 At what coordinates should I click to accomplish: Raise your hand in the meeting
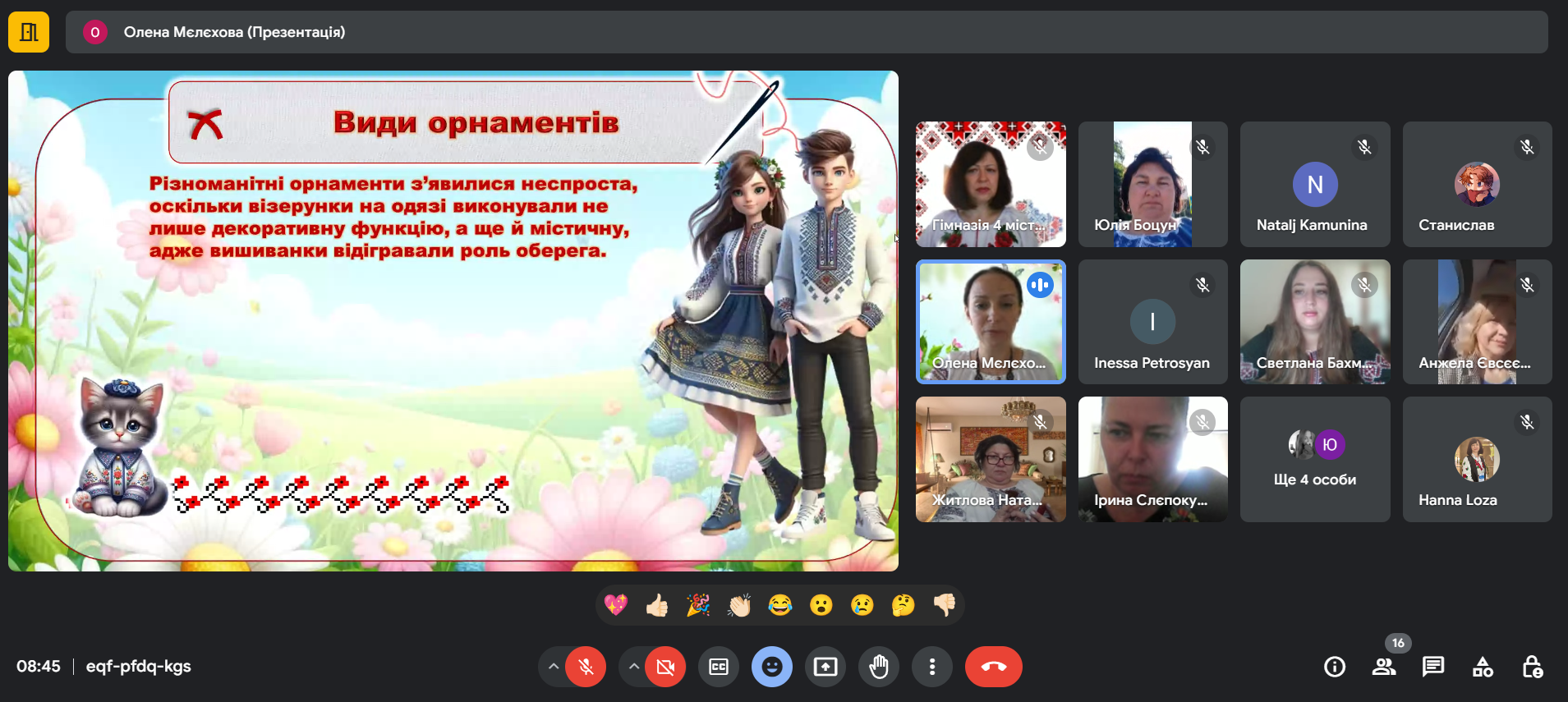879,667
